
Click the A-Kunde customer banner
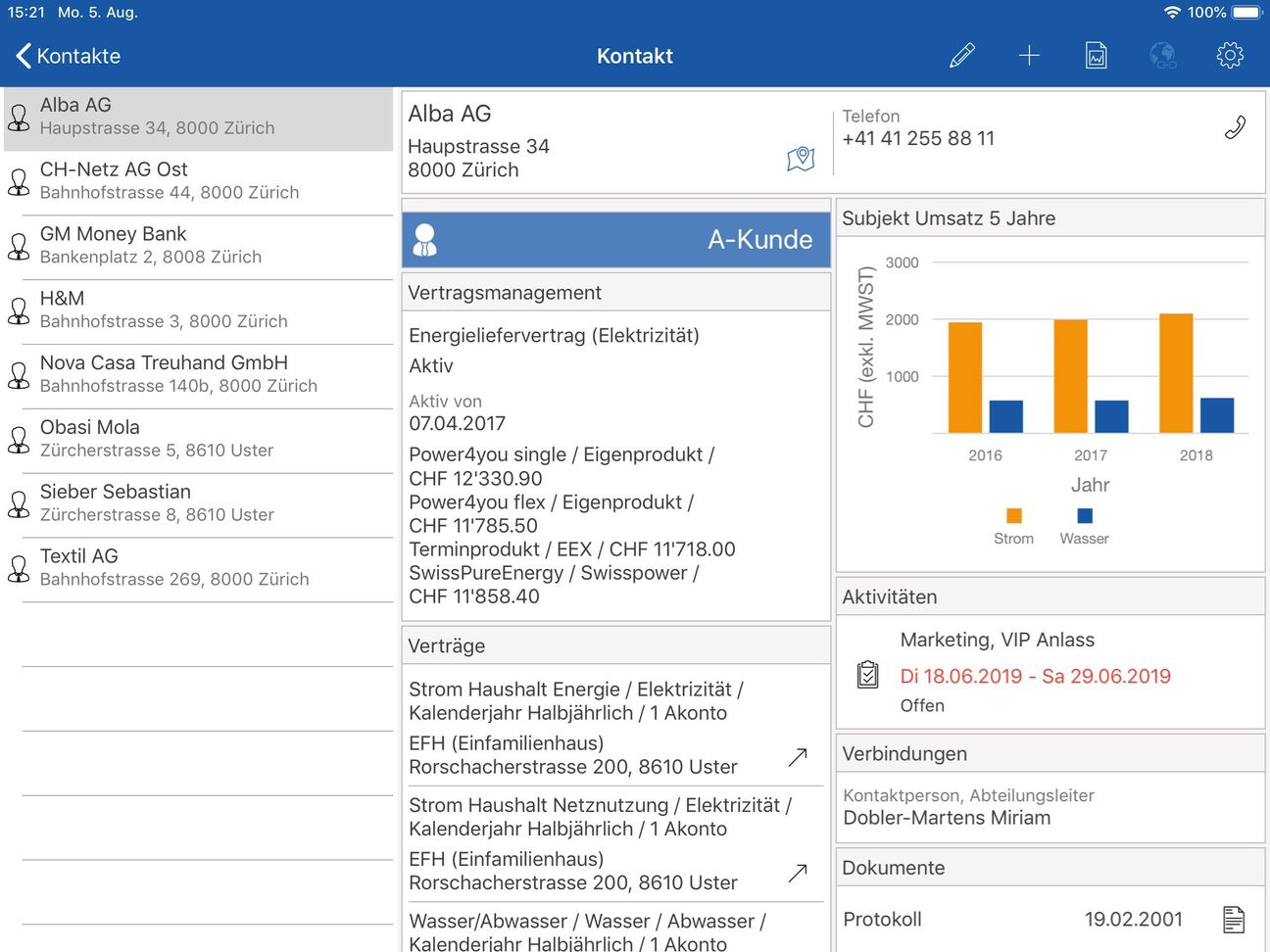point(616,240)
